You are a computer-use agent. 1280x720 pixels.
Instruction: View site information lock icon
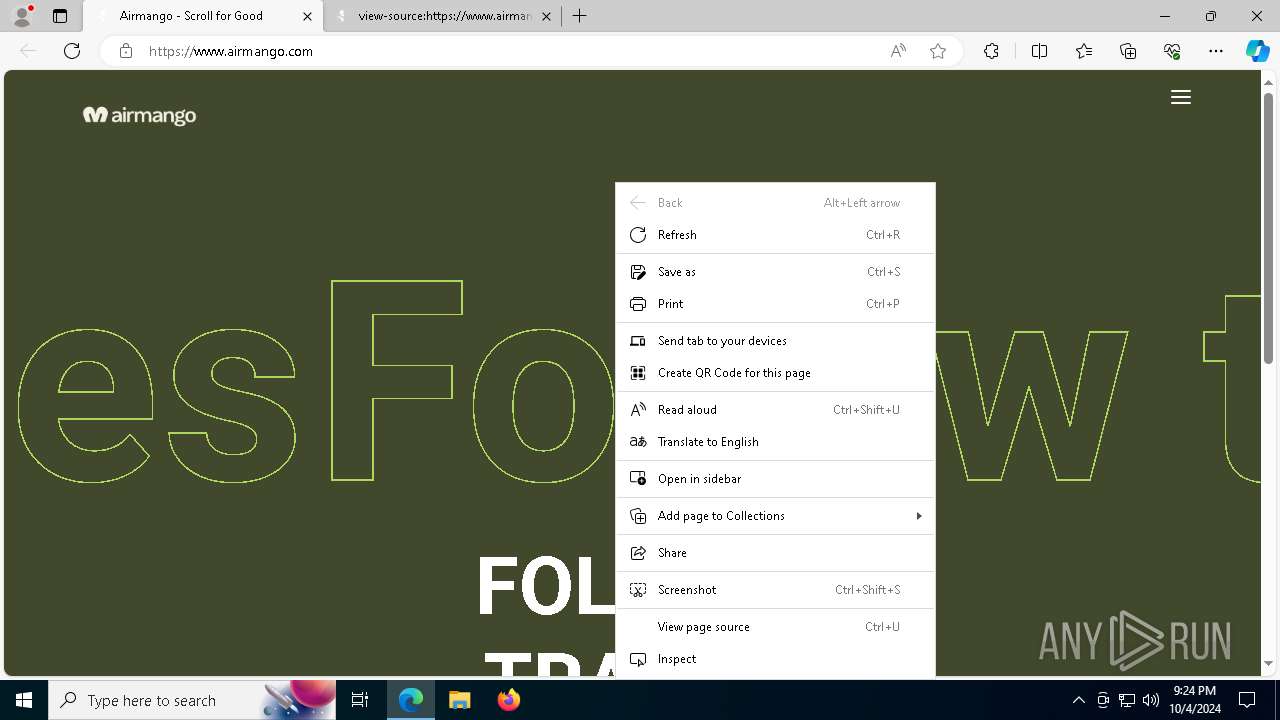(x=126, y=51)
